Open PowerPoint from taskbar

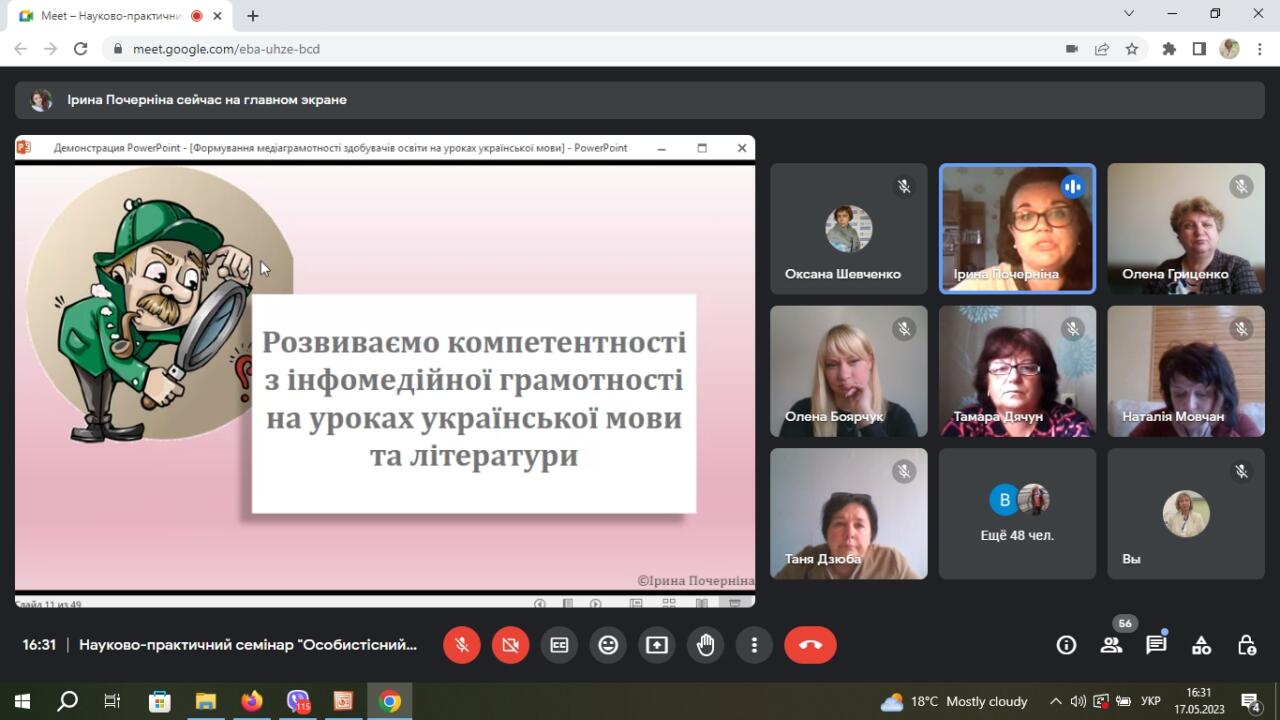(344, 701)
